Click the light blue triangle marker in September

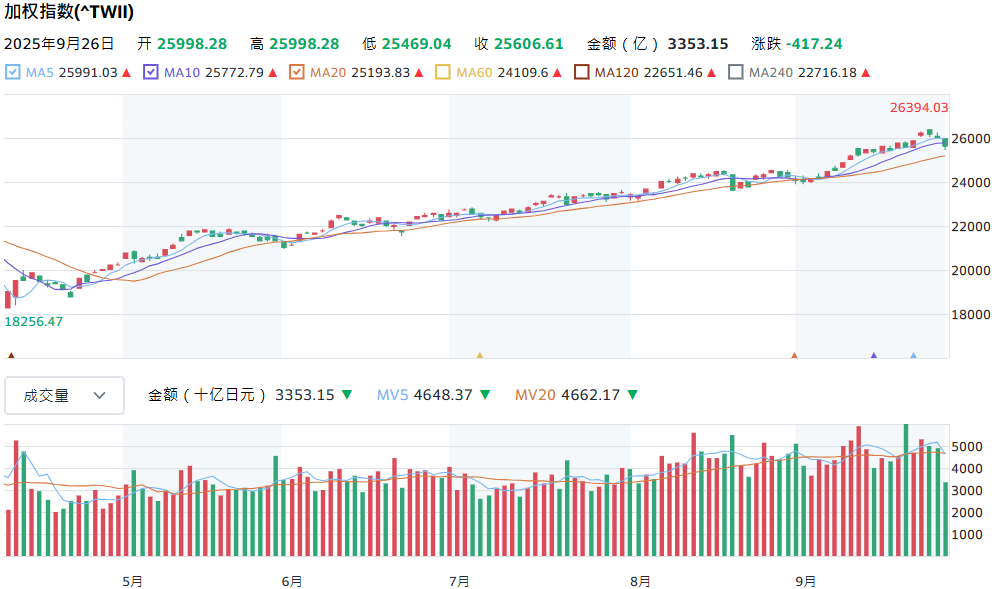pyautogui.click(x=913, y=355)
